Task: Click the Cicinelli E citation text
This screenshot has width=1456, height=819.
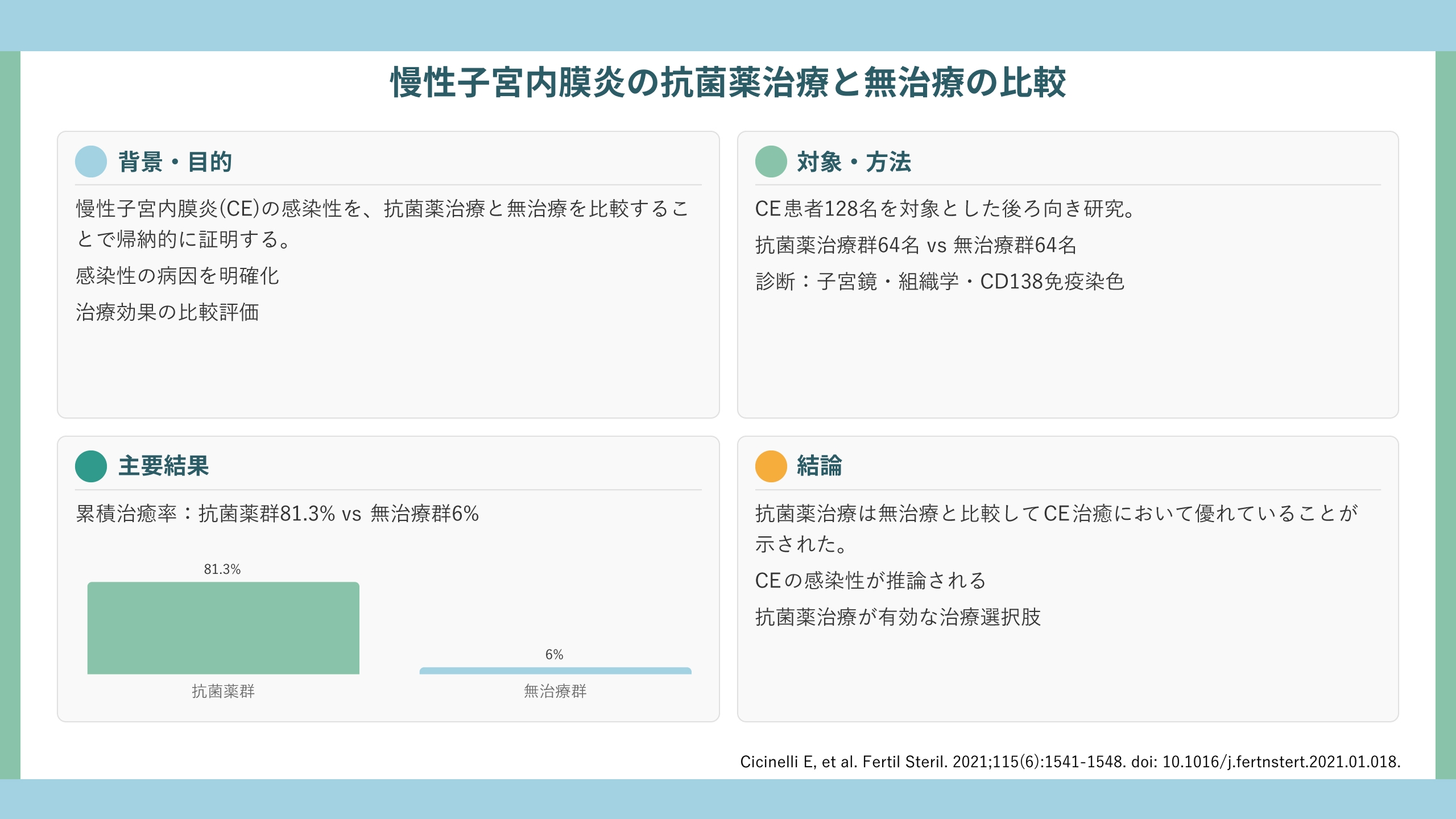Action: (x=1070, y=762)
